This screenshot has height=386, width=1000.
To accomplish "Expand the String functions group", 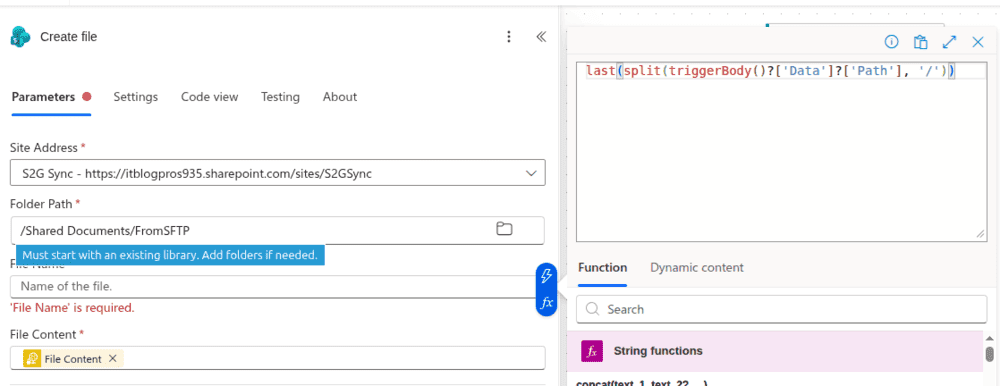I will [x=774, y=351].
